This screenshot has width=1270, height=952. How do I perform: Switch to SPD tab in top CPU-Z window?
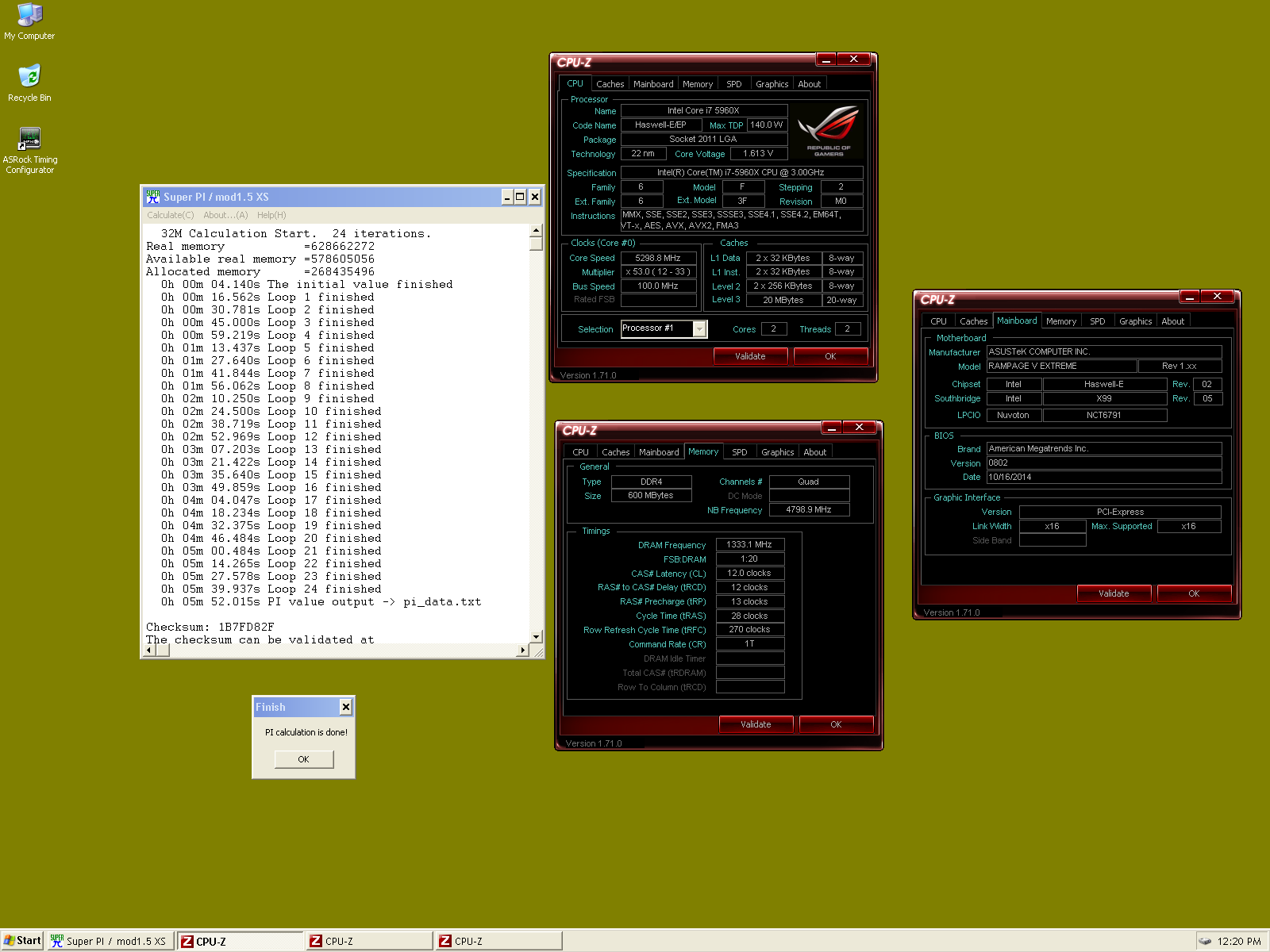click(734, 84)
